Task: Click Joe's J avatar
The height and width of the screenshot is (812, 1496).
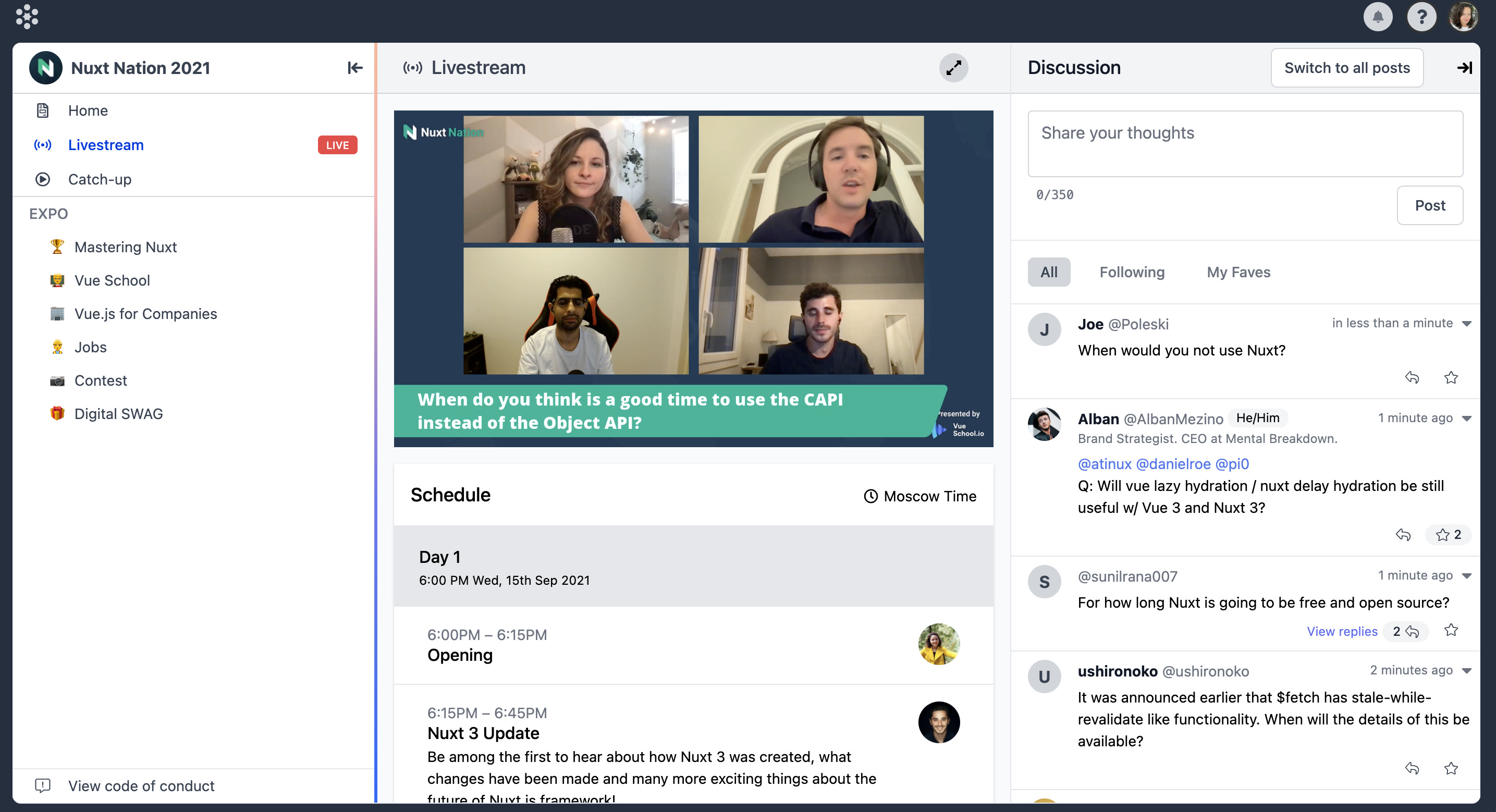Action: (1044, 329)
